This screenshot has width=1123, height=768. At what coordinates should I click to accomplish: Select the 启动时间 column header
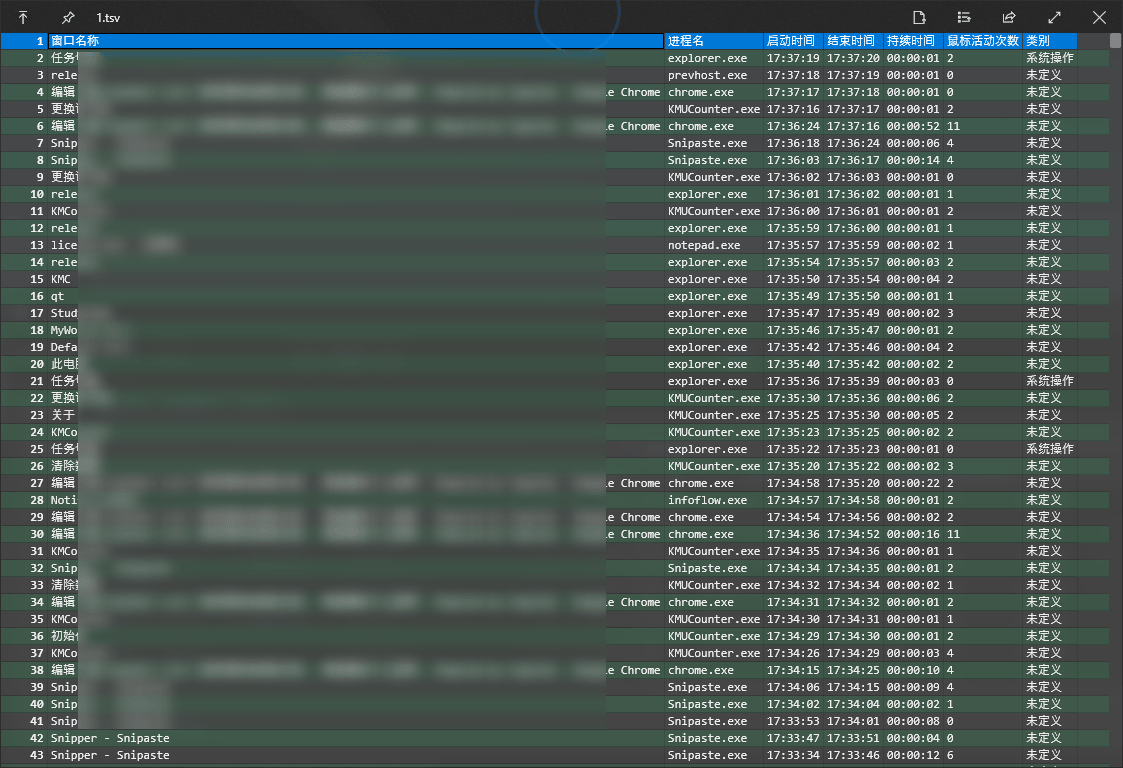click(x=794, y=41)
